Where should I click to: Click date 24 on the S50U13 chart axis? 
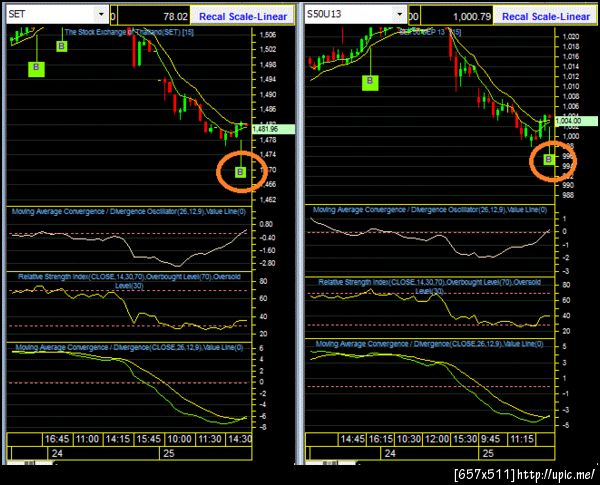click(x=390, y=454)
